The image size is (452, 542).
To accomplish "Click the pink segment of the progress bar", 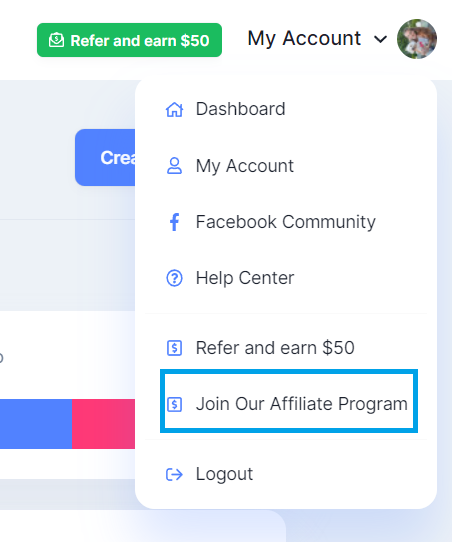I will click(103, 424).
